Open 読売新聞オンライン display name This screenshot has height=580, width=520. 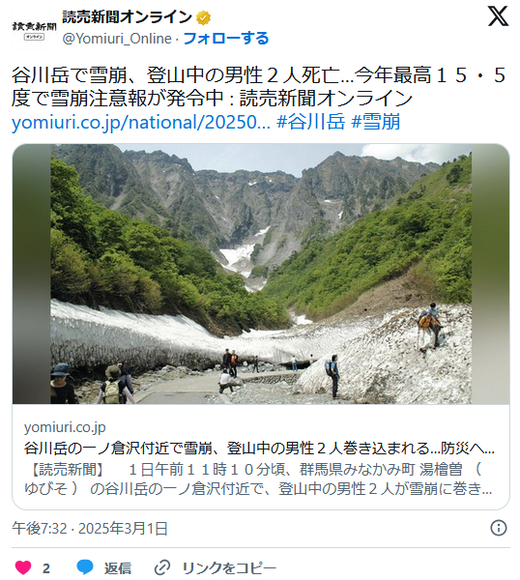tap(127, 17)
